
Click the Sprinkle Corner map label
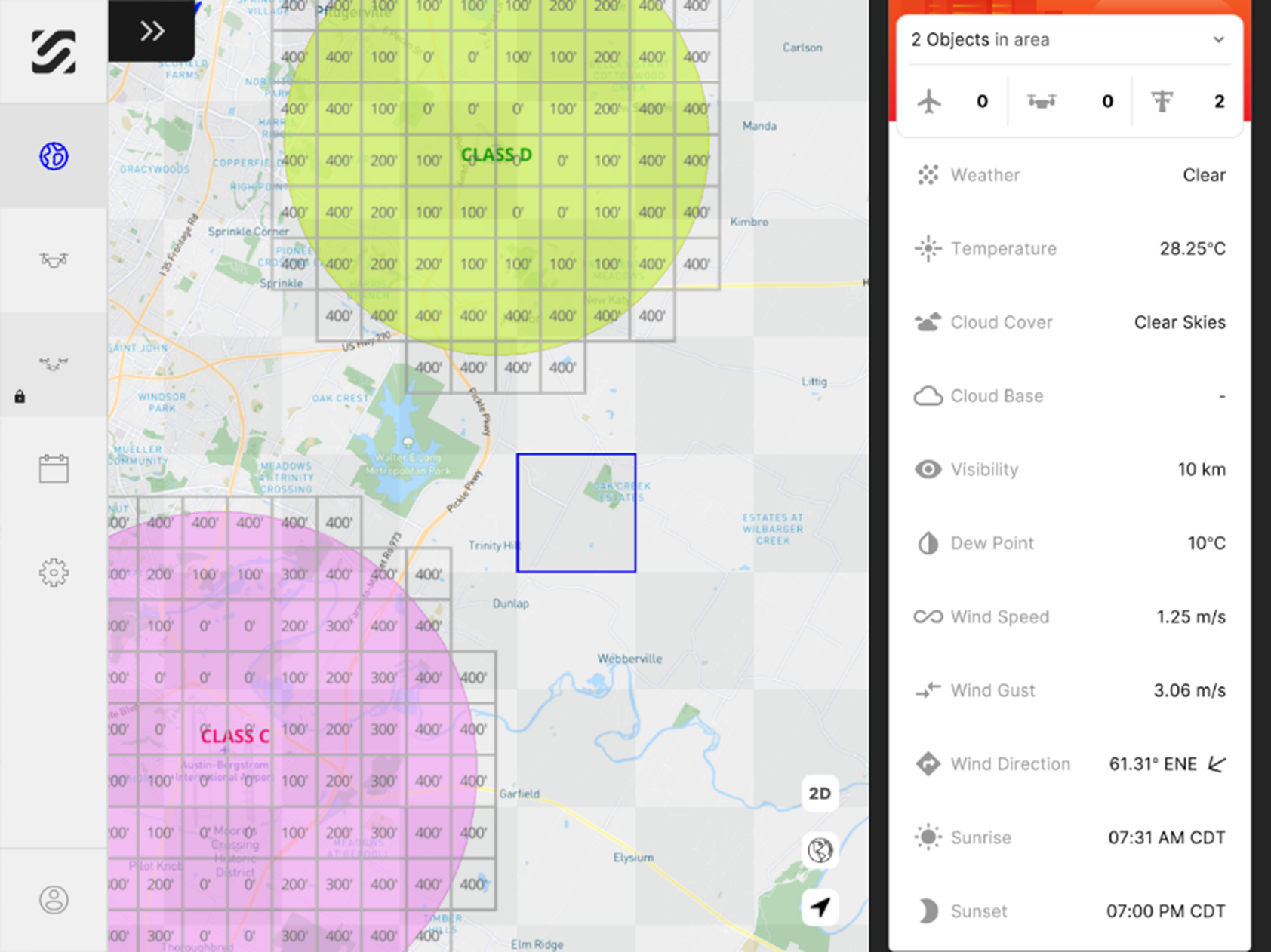point(248,232)
